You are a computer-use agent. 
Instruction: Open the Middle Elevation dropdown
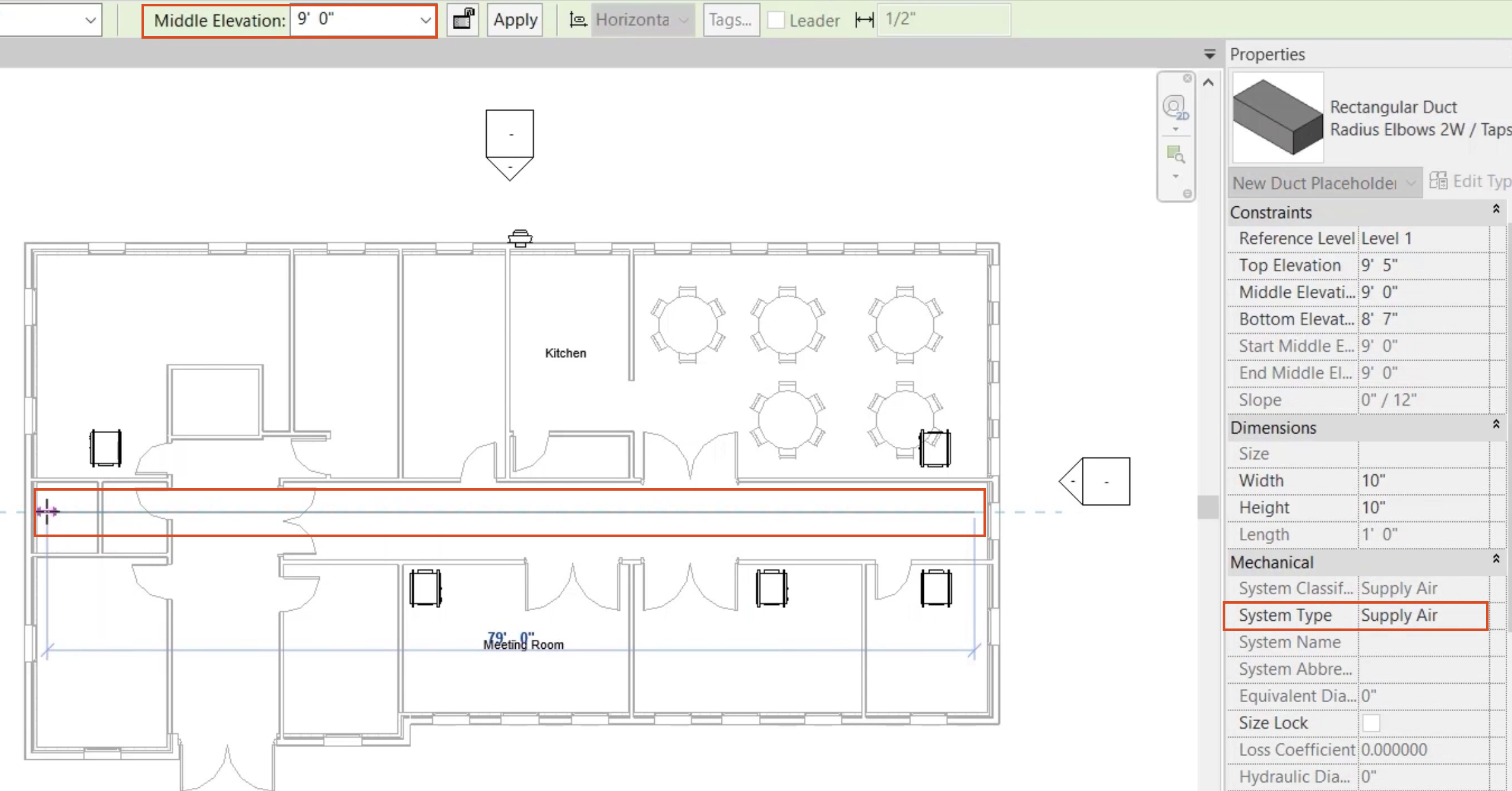pos(425,20)
